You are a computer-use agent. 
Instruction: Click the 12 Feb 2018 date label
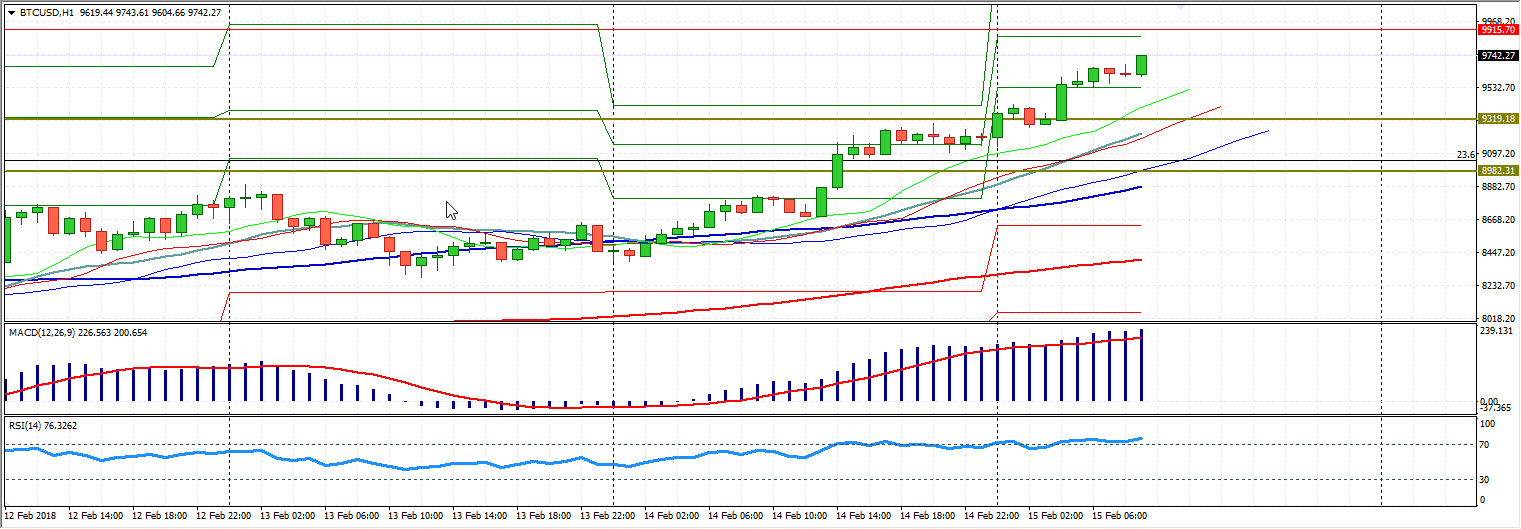click(x=31, y=516)
